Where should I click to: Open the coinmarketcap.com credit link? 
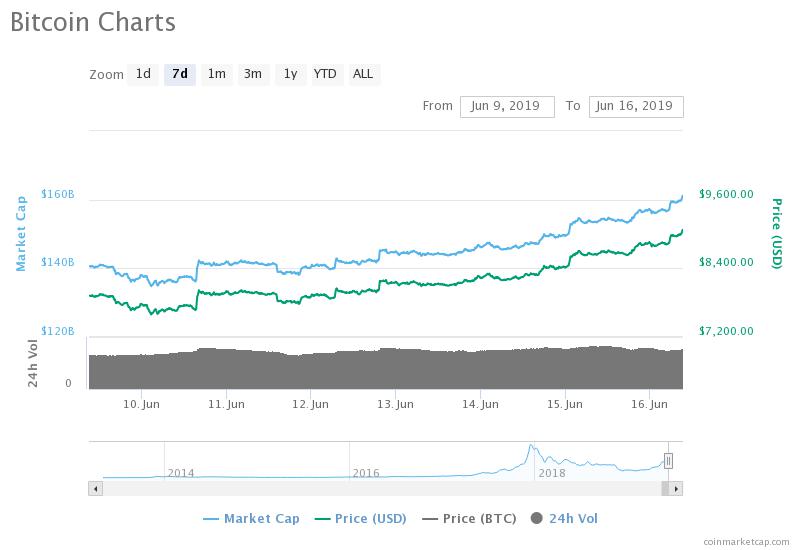(746, 541)
